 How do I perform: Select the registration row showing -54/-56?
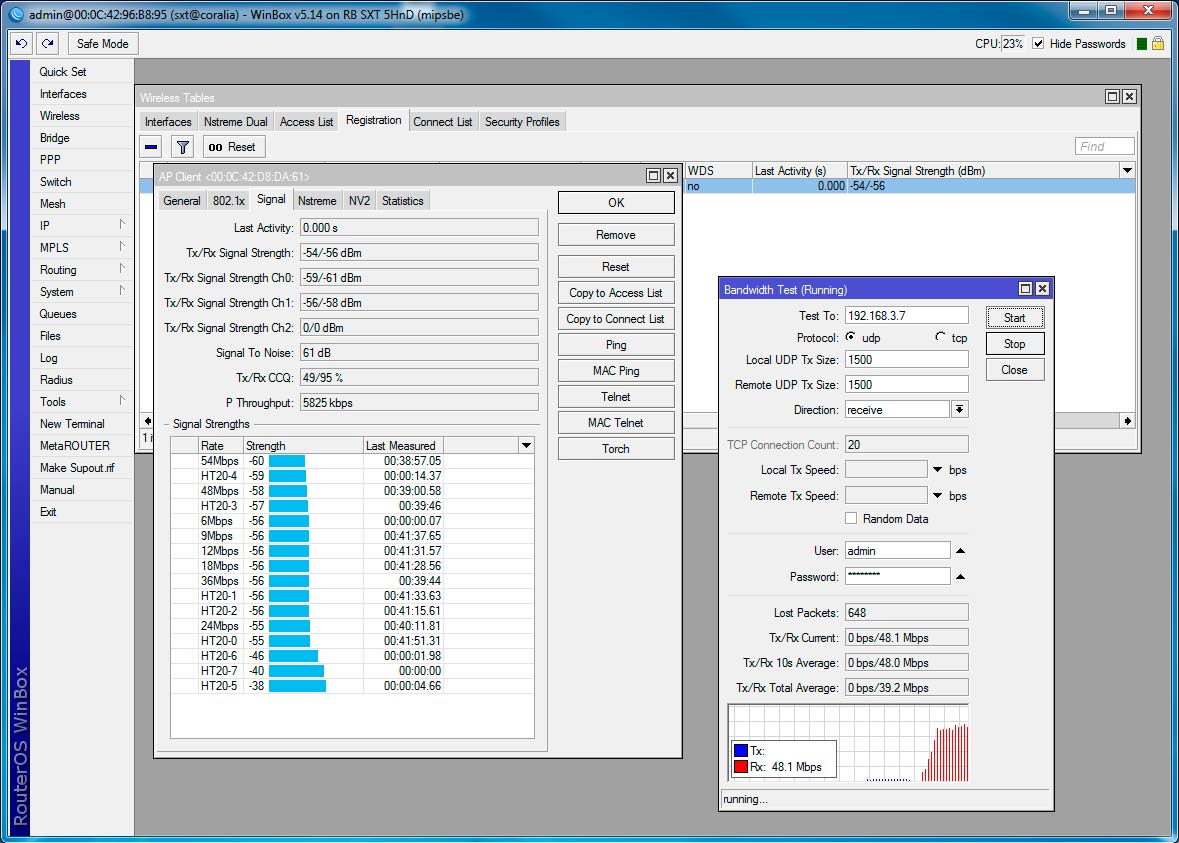coord(910,186)
